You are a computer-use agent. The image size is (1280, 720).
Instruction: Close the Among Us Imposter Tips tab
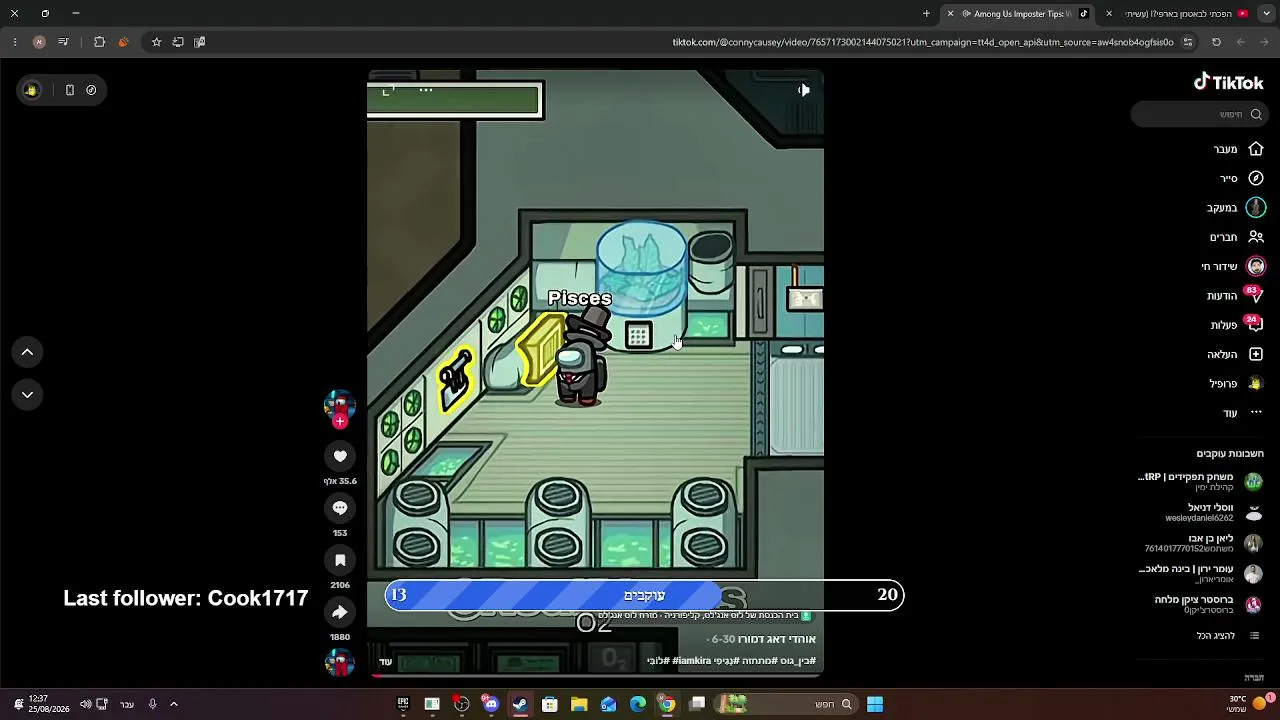[x=950, y=14]
